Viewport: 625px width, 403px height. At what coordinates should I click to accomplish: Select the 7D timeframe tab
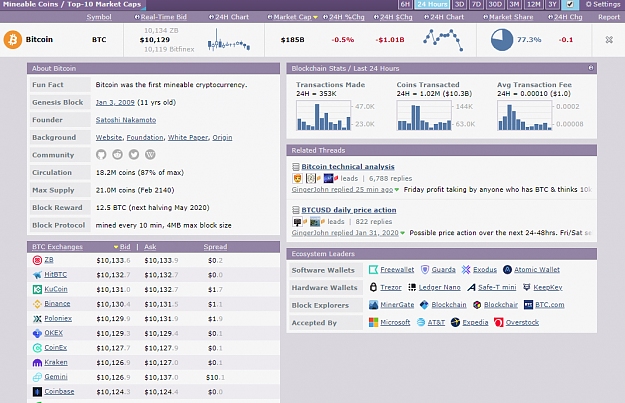(476, 4)
